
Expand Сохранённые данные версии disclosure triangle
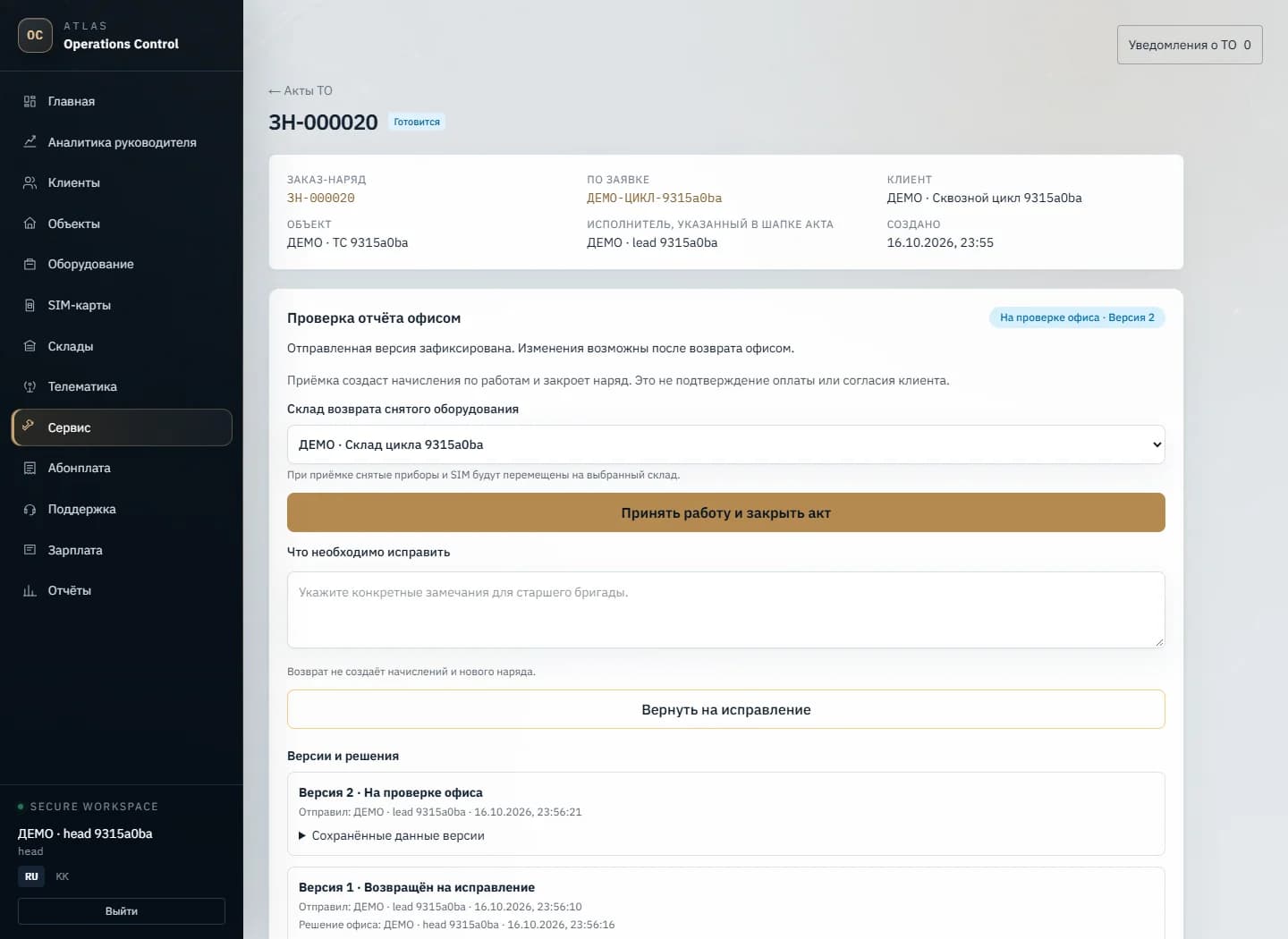pos(302,836)
